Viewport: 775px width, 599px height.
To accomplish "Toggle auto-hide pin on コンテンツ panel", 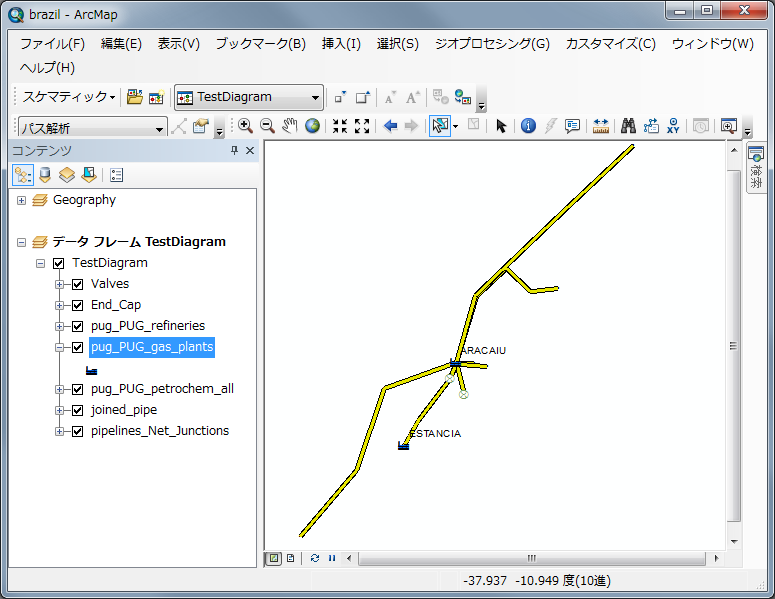I will [x=234, y=150].
